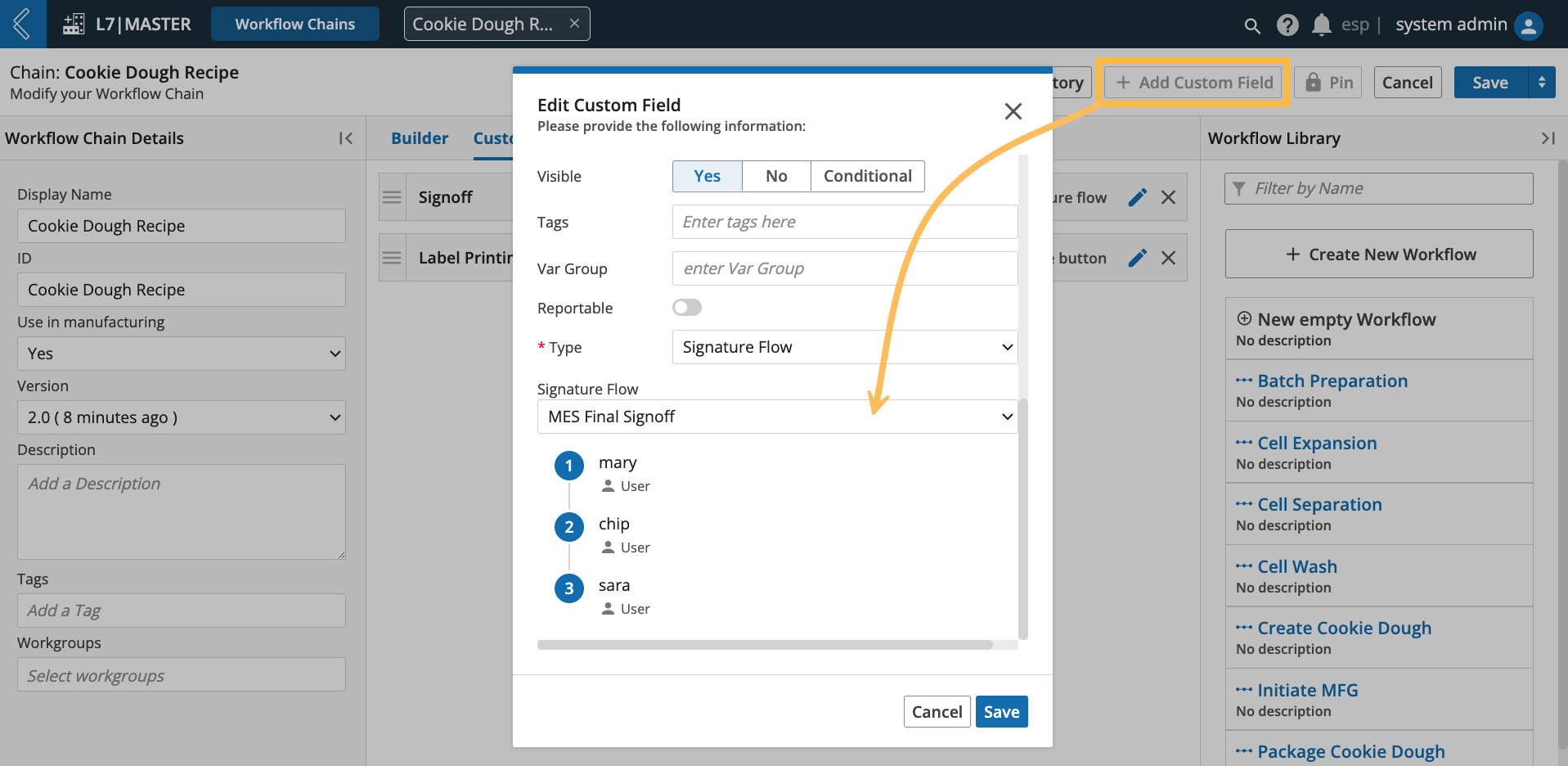Open the Type dropdown Signature Flow
1568x766 pixels.
pos(845,347)
